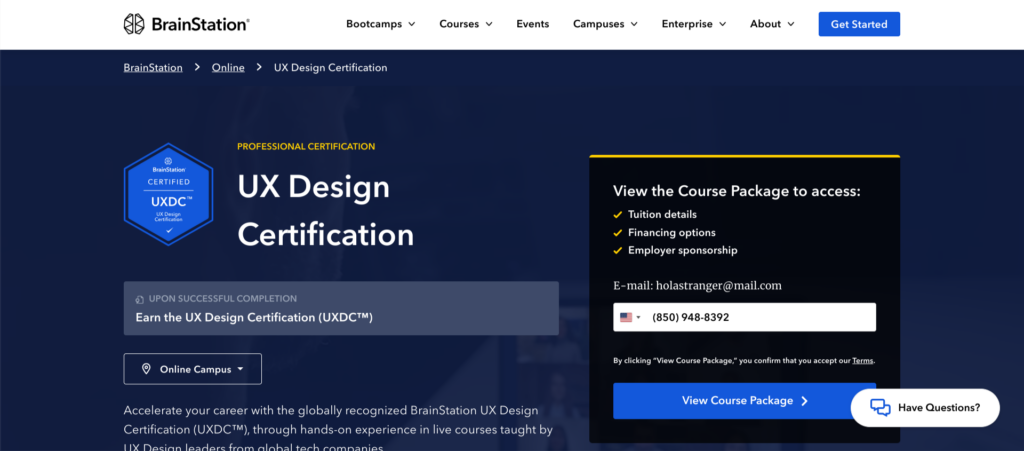Go to Online breadcrumb link
The height and width of the screenshot is (451, 1024).
228,68
